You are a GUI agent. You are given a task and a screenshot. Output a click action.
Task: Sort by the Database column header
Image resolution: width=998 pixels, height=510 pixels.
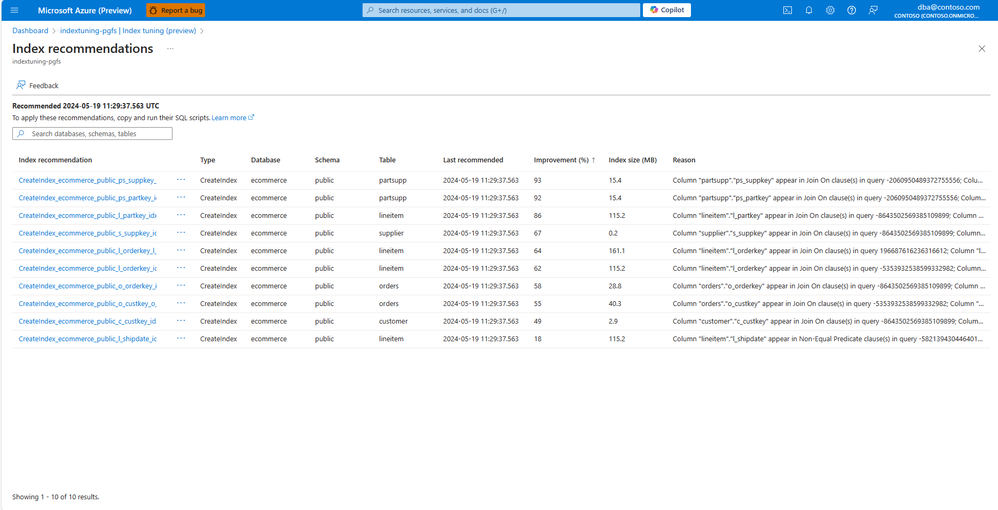(265, 160)
